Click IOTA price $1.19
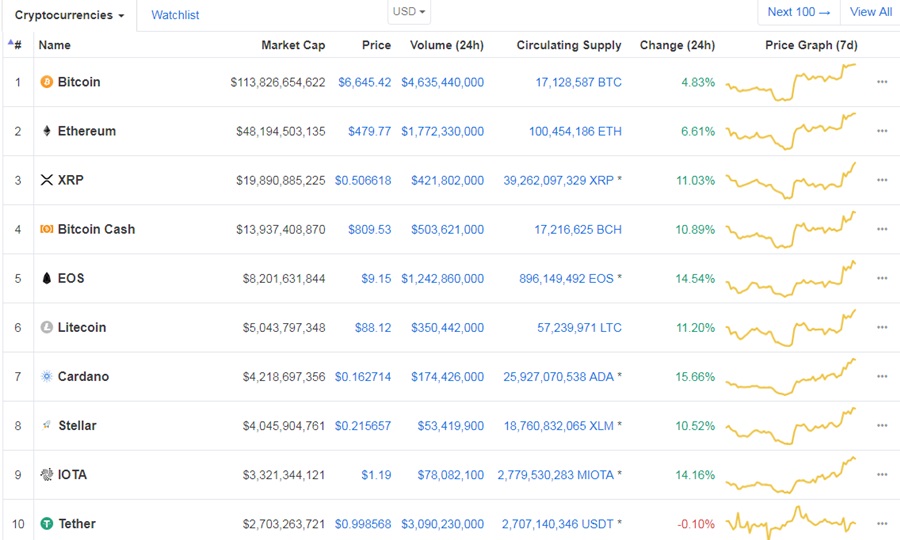This screenshot has width=900, height=540. (x=376, y=475)
